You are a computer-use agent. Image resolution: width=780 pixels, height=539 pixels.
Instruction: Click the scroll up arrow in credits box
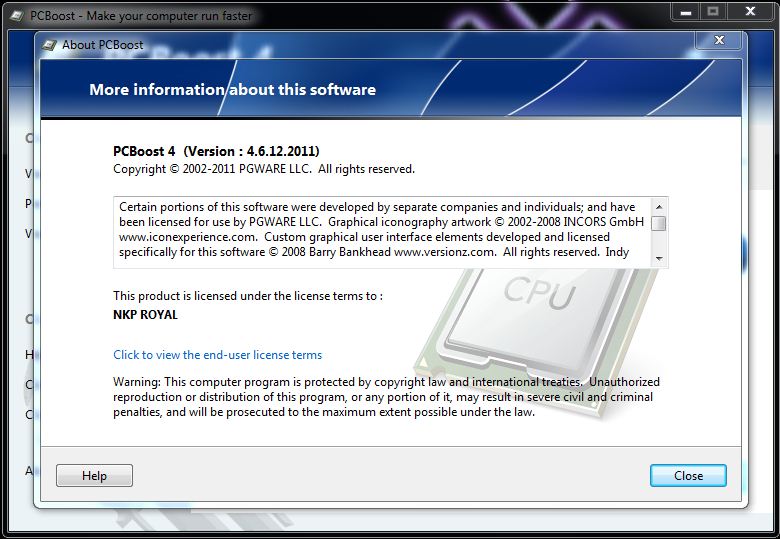pyautogui.click(x=659, y=207)
